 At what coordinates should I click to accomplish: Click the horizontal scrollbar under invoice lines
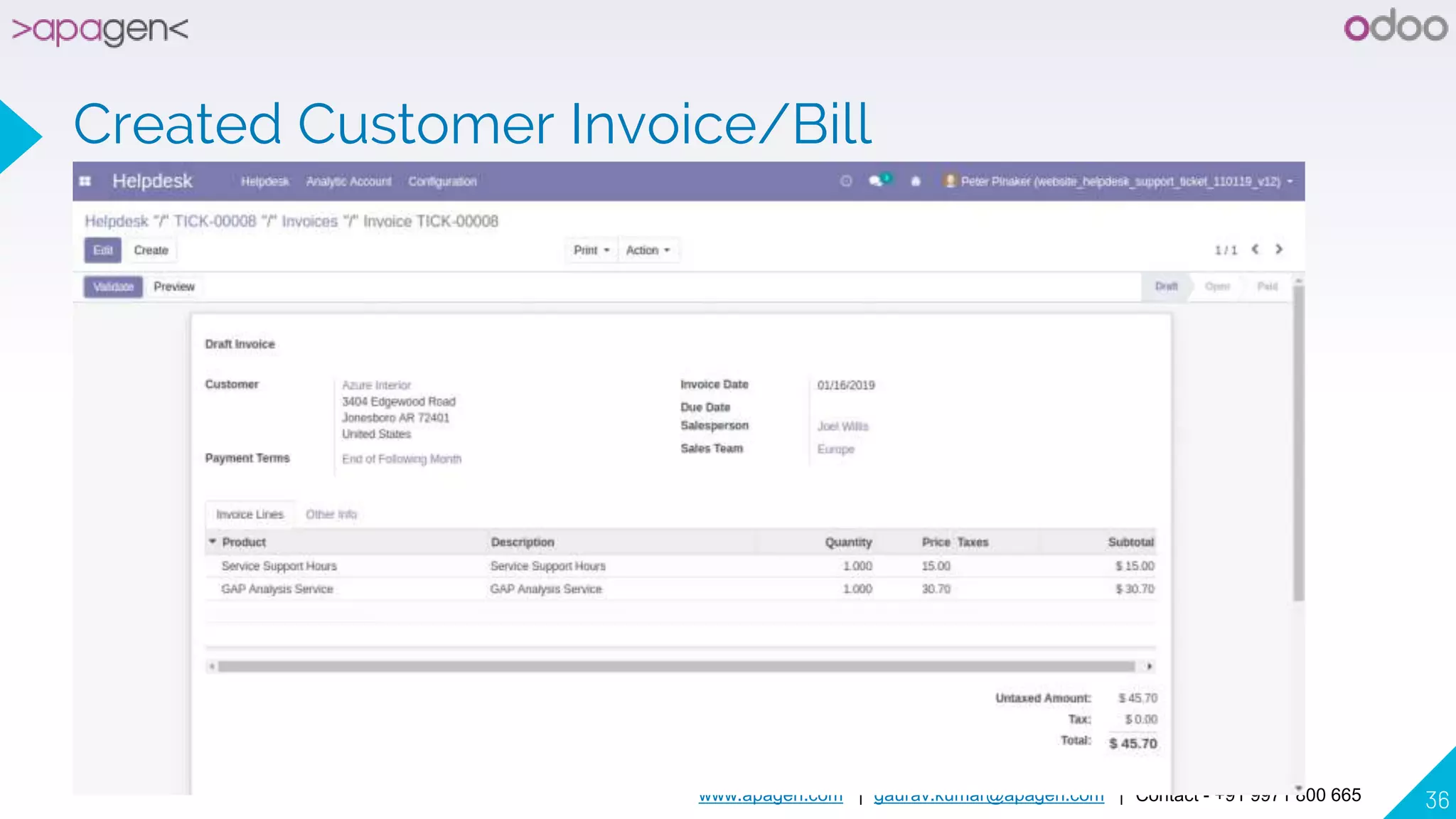coord(675,666)
